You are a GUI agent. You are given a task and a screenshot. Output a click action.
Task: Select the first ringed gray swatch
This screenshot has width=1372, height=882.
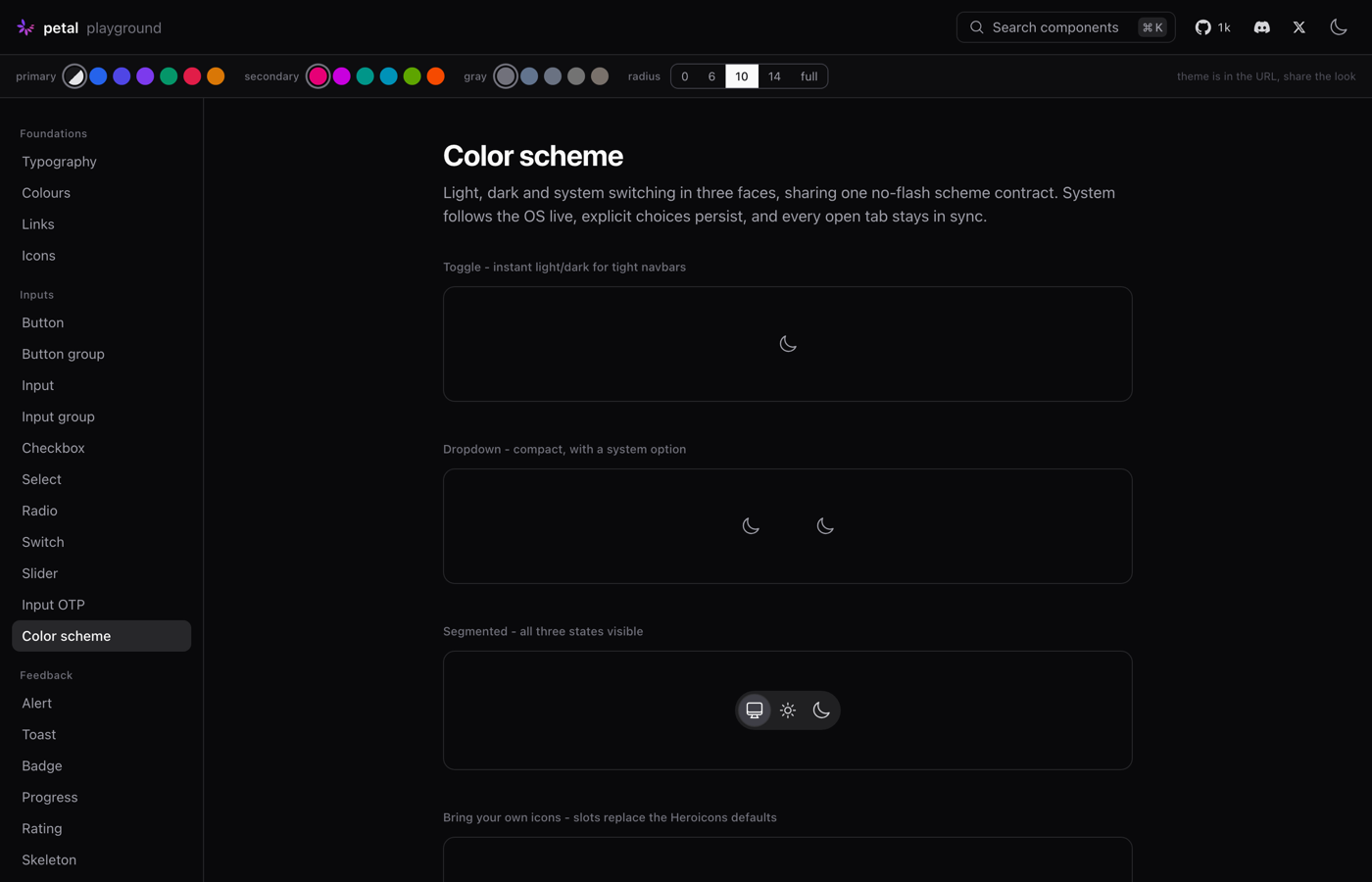(x=506, y=76)
